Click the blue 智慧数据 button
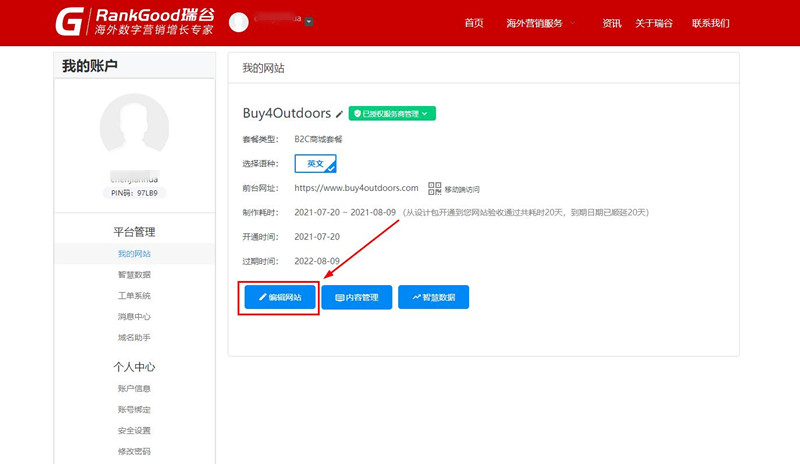Viewport: 800px width, 464px height. pos(433,297)
